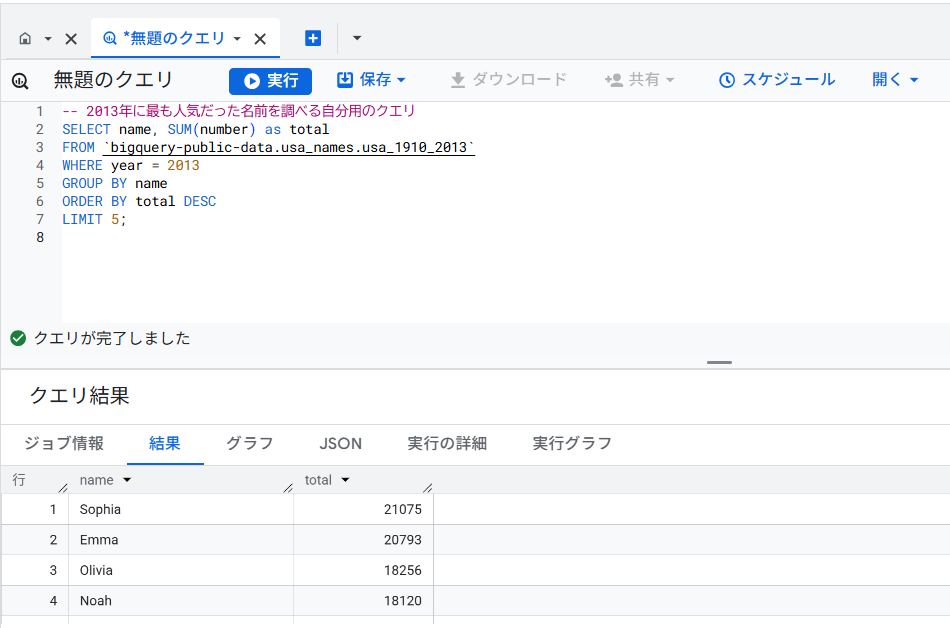Open the 共有 share dropdown
Image resolution: width=950 pixels, height=628 pixels.
tap(639, 79)
